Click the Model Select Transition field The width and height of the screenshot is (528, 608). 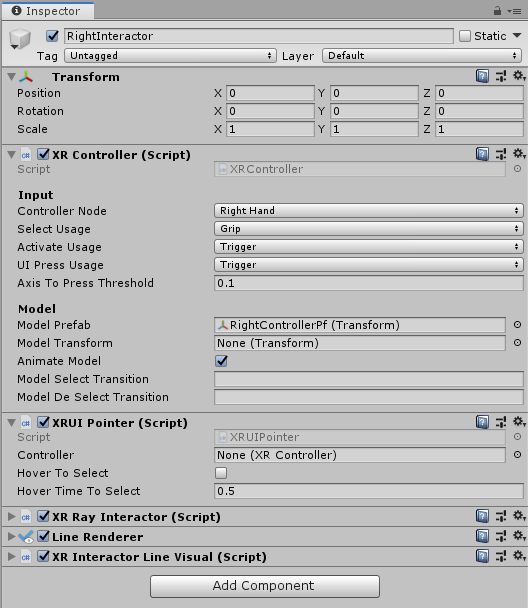(369, 379)
